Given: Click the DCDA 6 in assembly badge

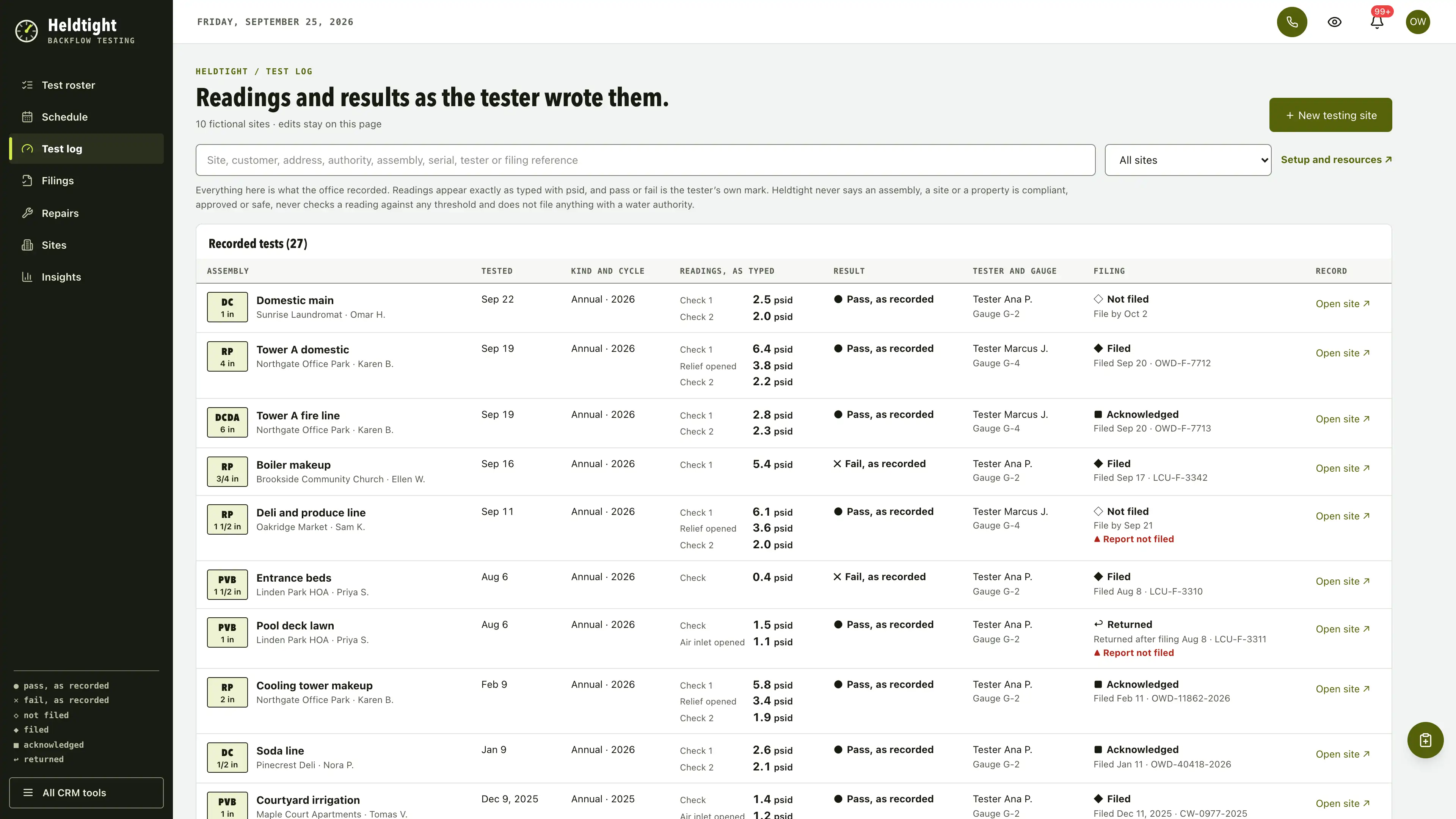Looking at the screenshot, I should [227, 423].
